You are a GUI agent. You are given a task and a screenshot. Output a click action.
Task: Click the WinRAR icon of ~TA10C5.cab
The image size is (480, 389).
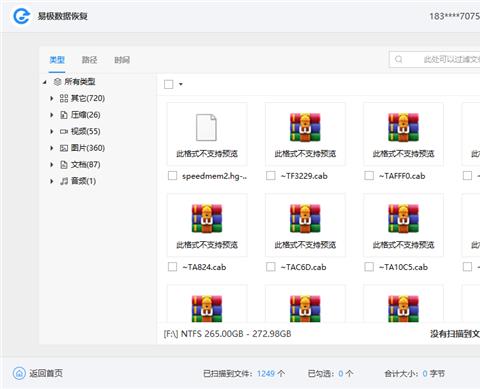point(403,219)
